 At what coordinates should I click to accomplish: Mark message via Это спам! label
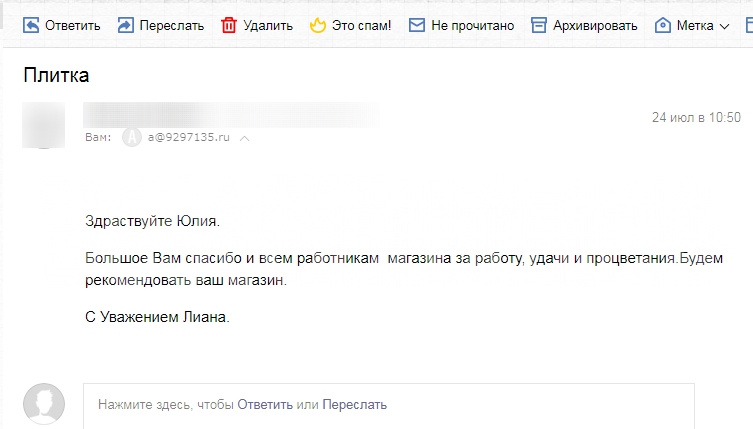[x=362, y=25]
